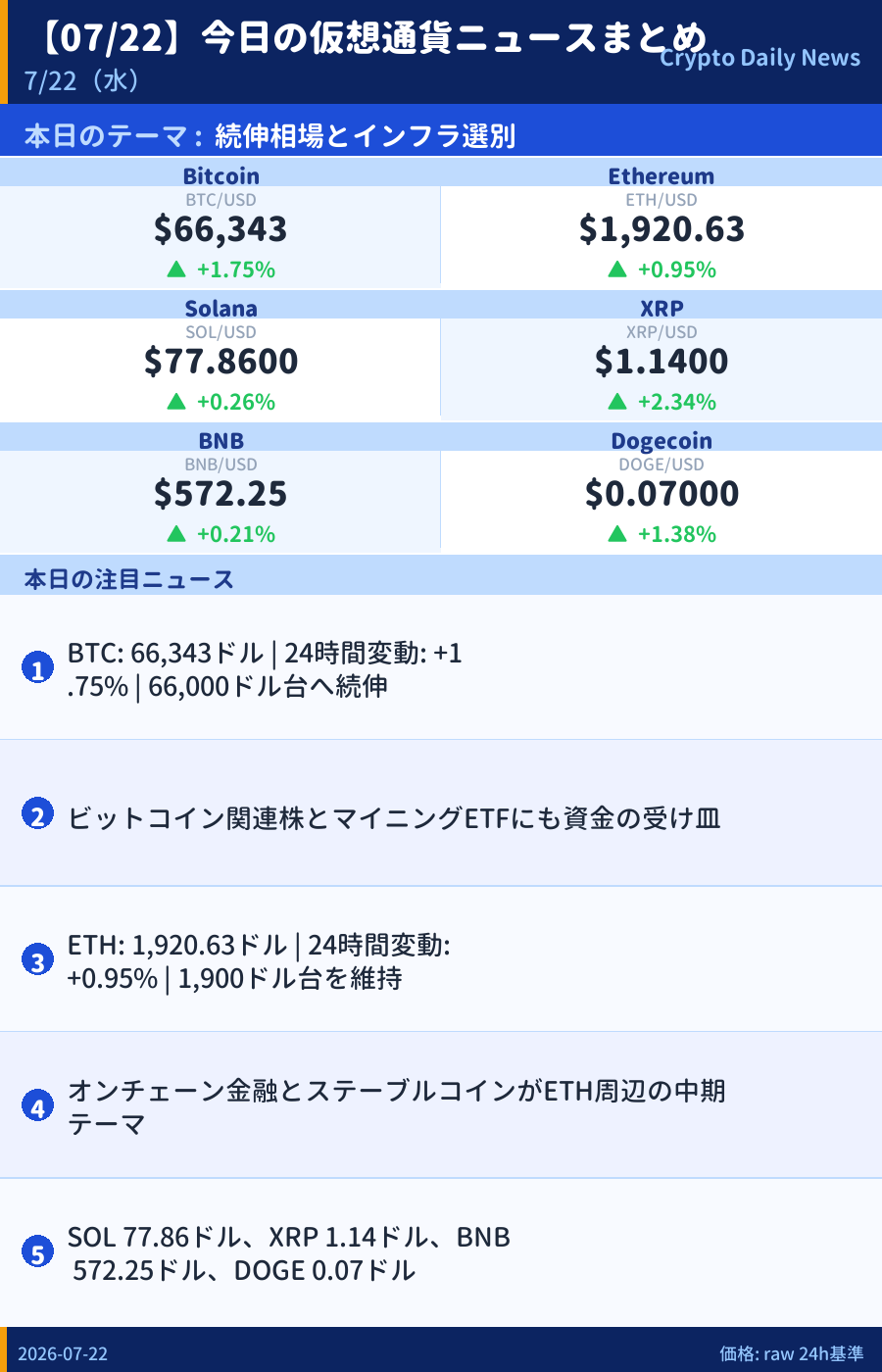Click the XRP green up-arrow indicator
The image size is (882, 1372).
click(x=617, y=401)
